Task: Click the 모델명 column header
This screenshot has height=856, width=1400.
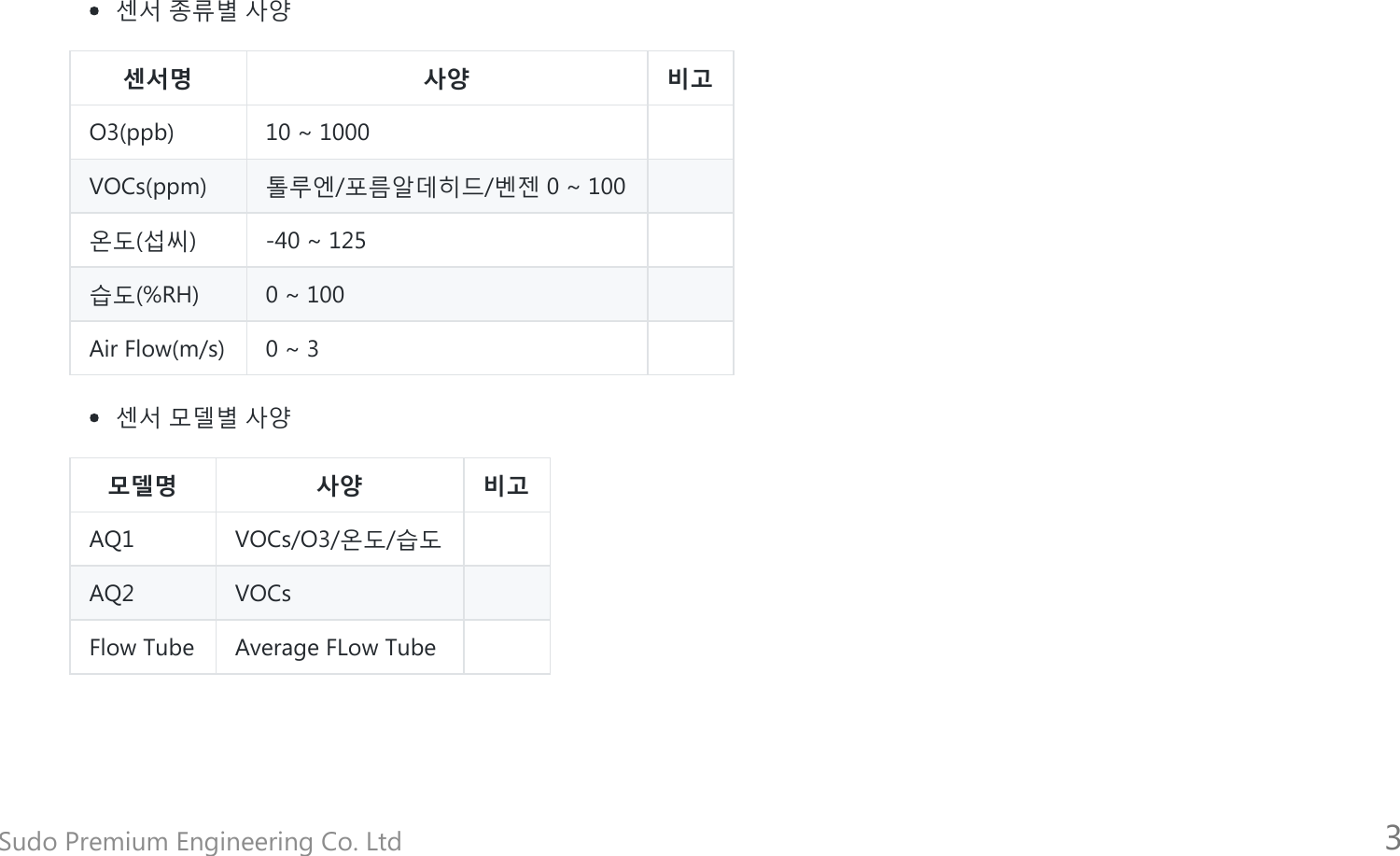Action: [142, 485]
